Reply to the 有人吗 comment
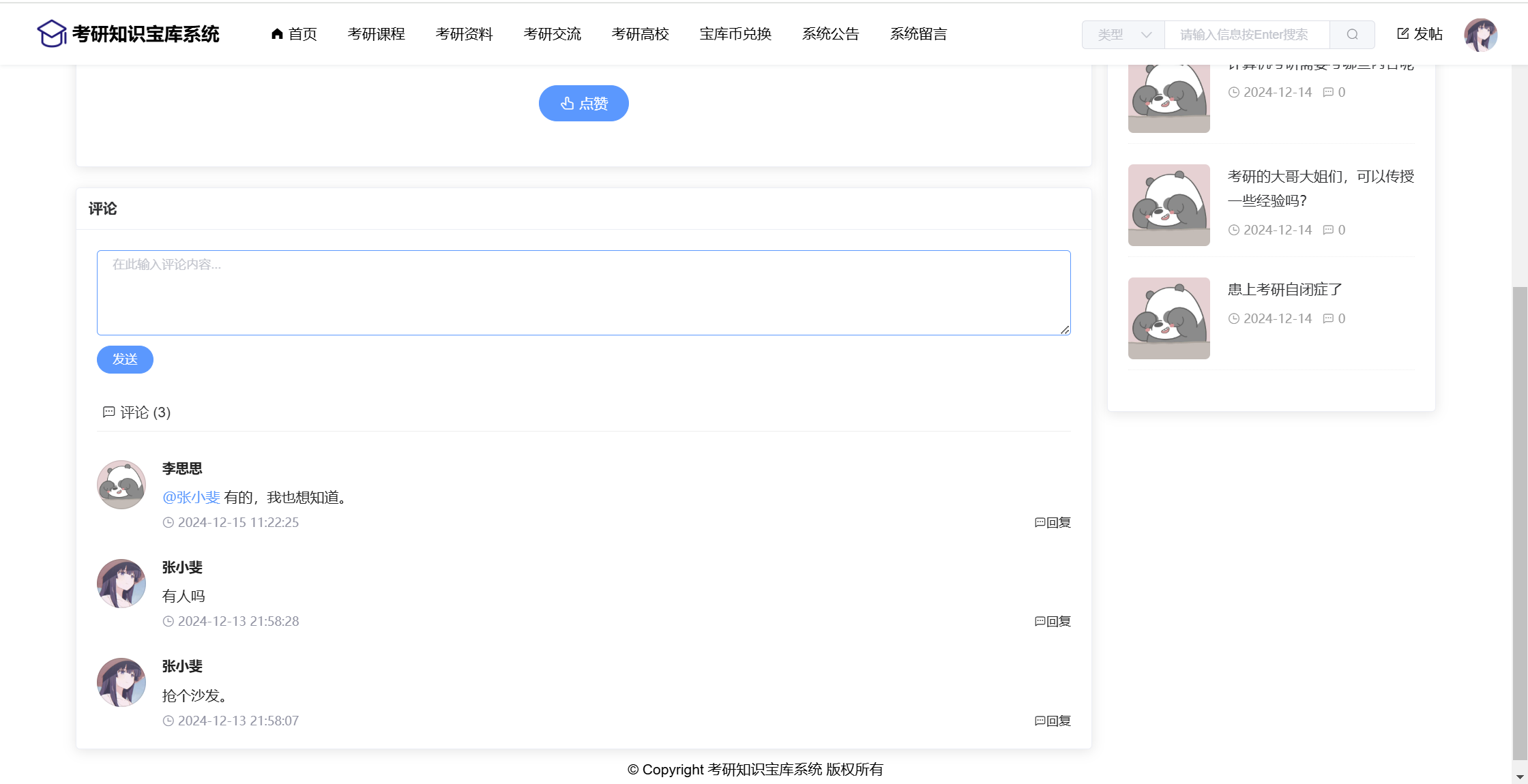This screenshot has width=1528, height=784. pyautogui.click(x=1053, y=622)
